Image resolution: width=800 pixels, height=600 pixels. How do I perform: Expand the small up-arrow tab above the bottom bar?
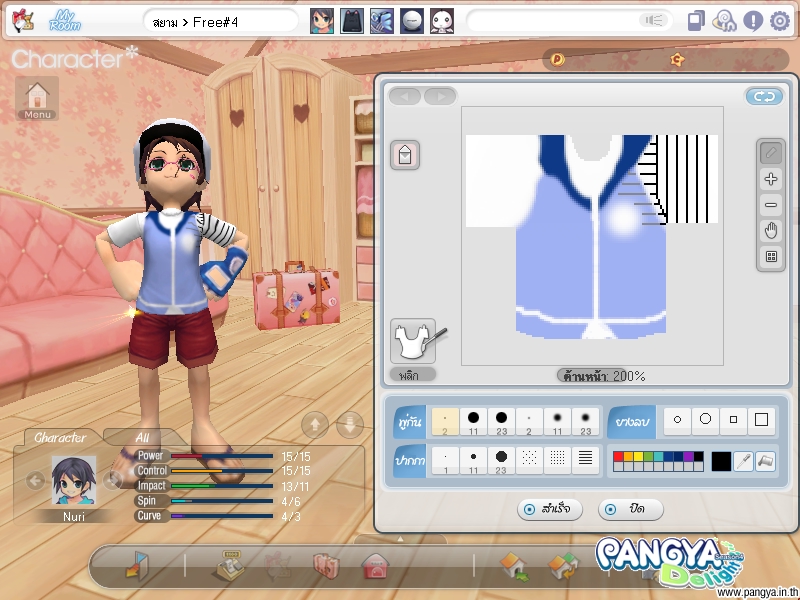coord(400,539)
